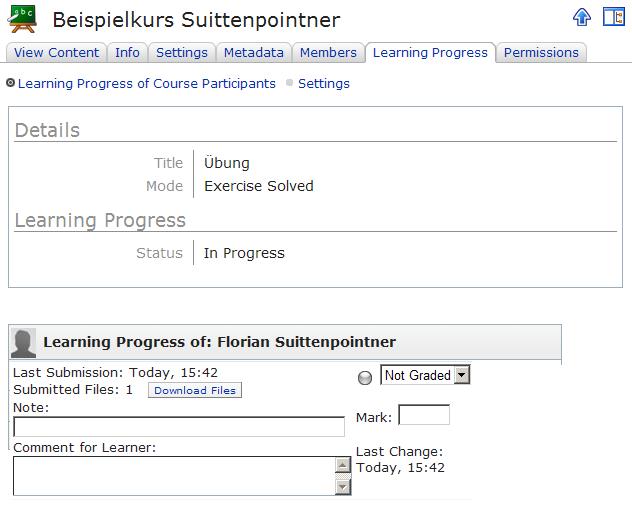Screen dimensions: 632x515
Task: Switch to the View Content tab
Action: 57,53
